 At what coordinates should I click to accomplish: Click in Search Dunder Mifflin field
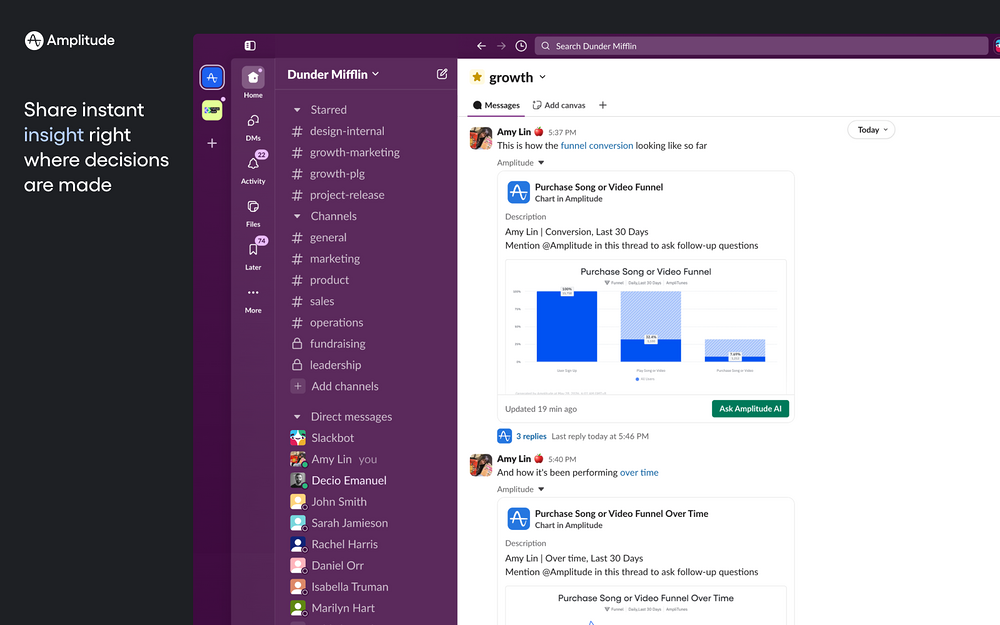[x=761, y=46]
